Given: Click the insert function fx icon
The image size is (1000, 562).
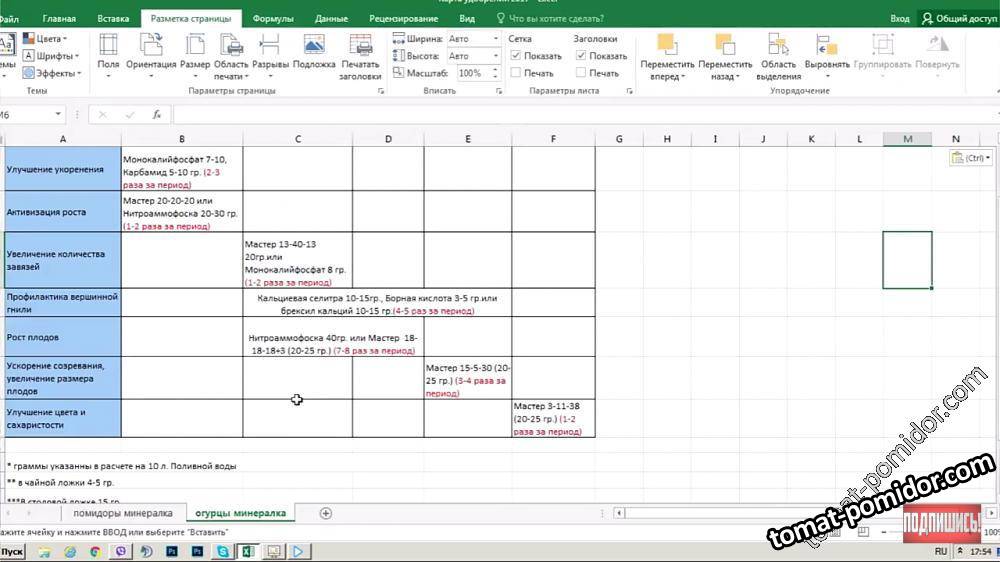Looking at the screenshot, I should coord(156,115).
